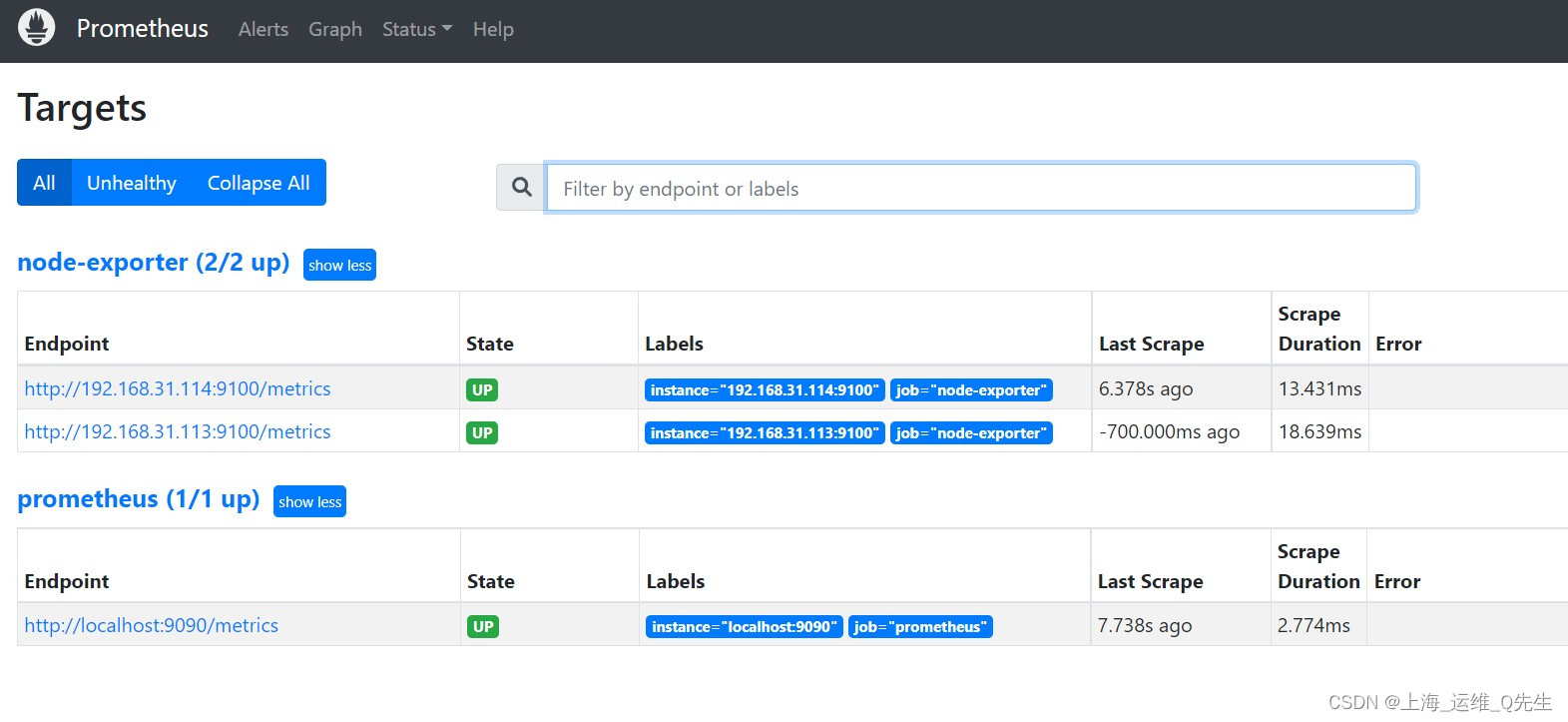The height and width of the screenshot is (722, 1568).
Task: Collapse node-exporter with its show less button
Action: (339, 266)
